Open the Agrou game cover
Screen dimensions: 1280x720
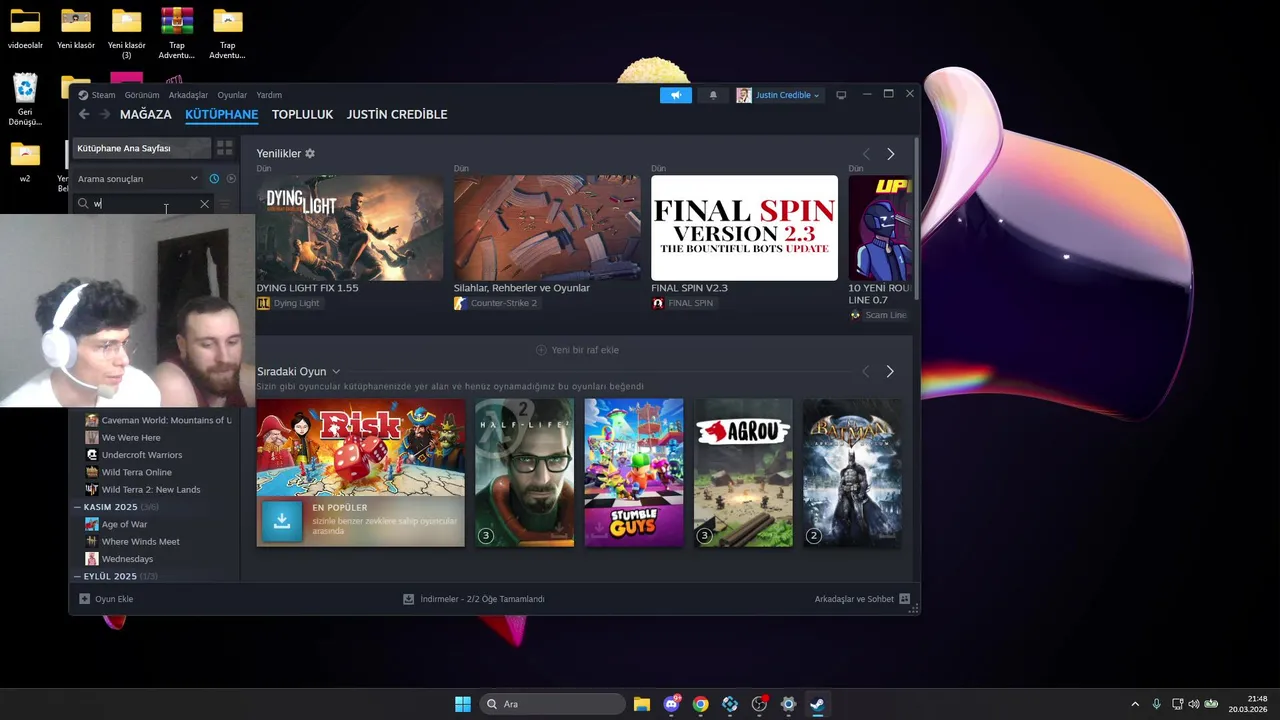[x=743, y=473]
